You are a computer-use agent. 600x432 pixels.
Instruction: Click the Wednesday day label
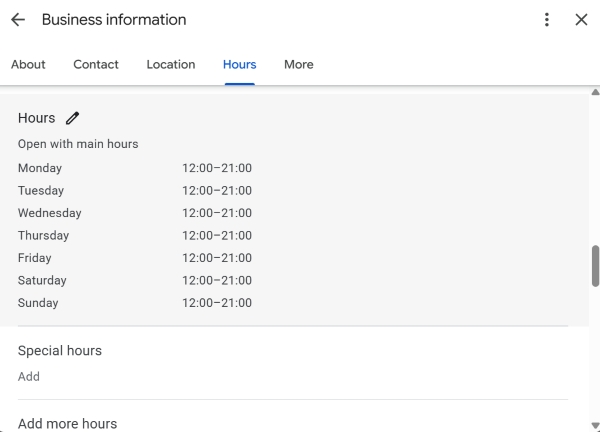tap(49, 213)
